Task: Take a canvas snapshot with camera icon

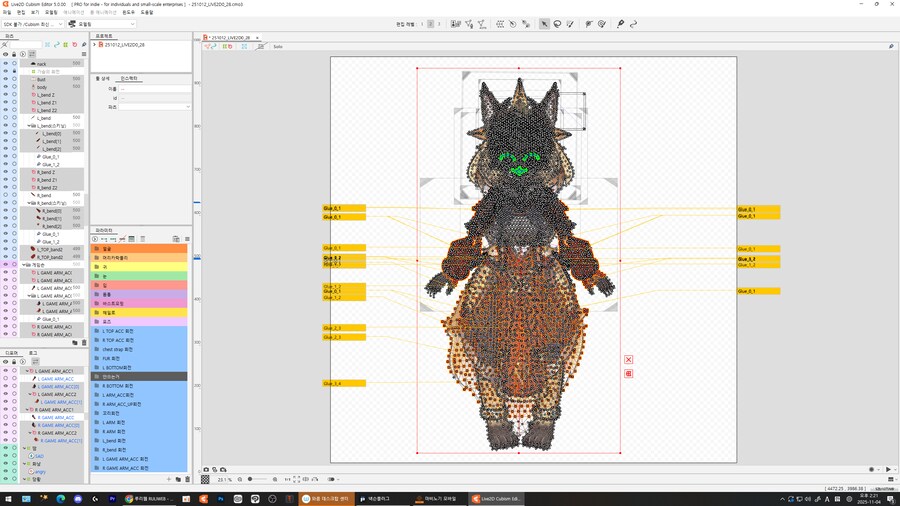Action: point(207,470)
